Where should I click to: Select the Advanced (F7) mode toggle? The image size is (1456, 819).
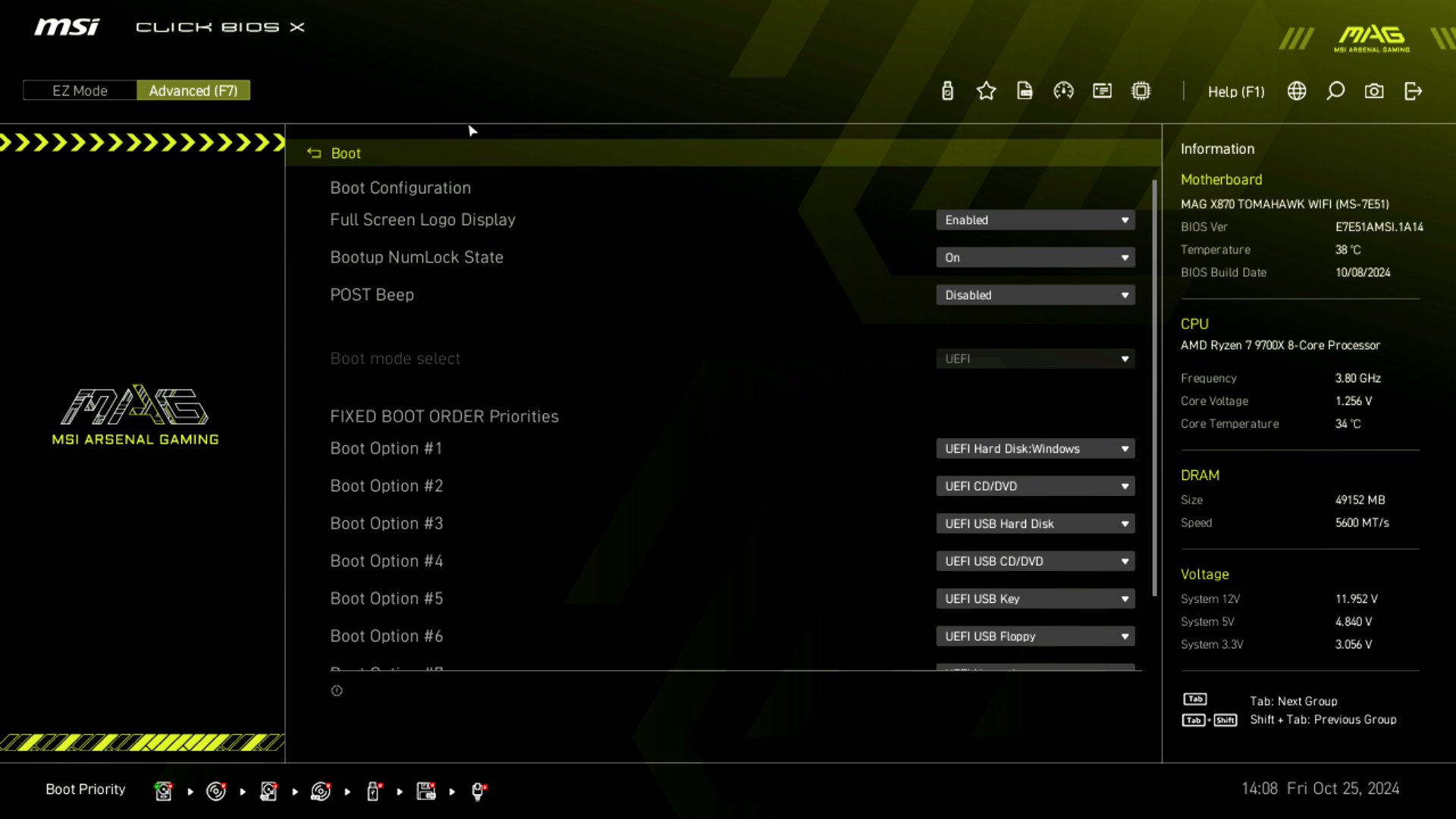pos(193,90)
